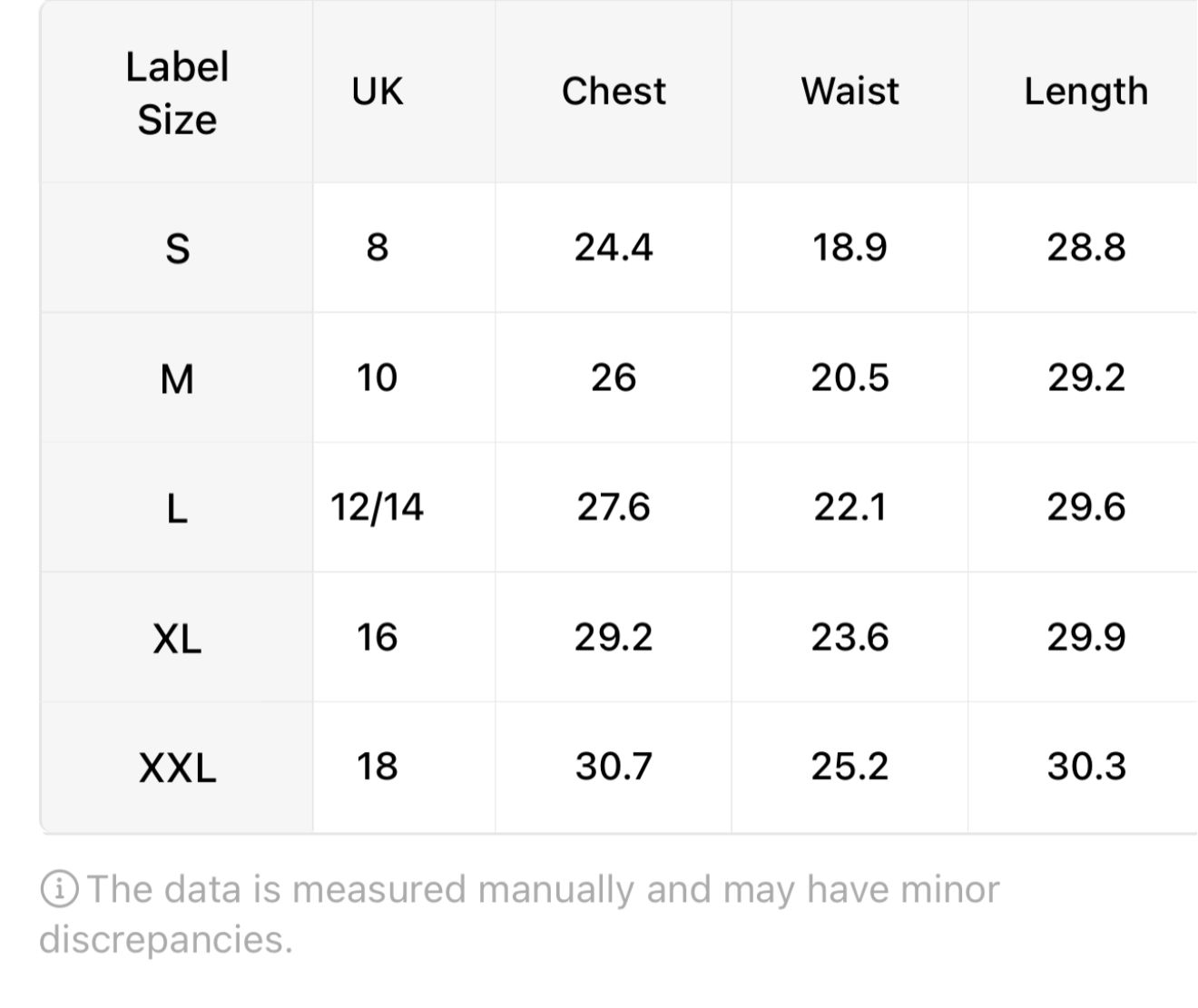This screenshot has width=1198, height=1008.
Task: Click the UK size 12/14 cell
Action: (378, 506)
